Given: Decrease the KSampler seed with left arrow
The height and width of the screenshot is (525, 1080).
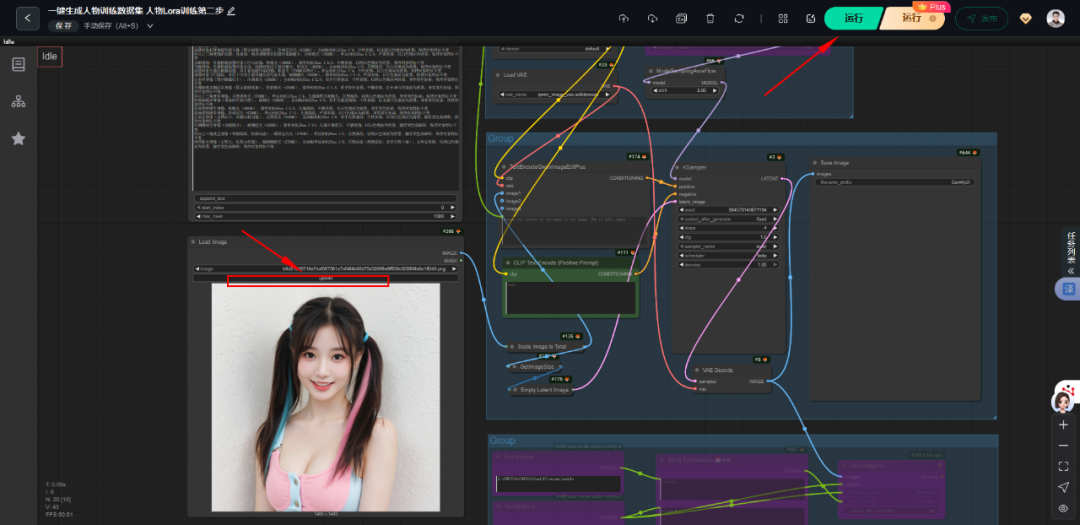Looking at the screenshot, I should [x=682, y=209].
